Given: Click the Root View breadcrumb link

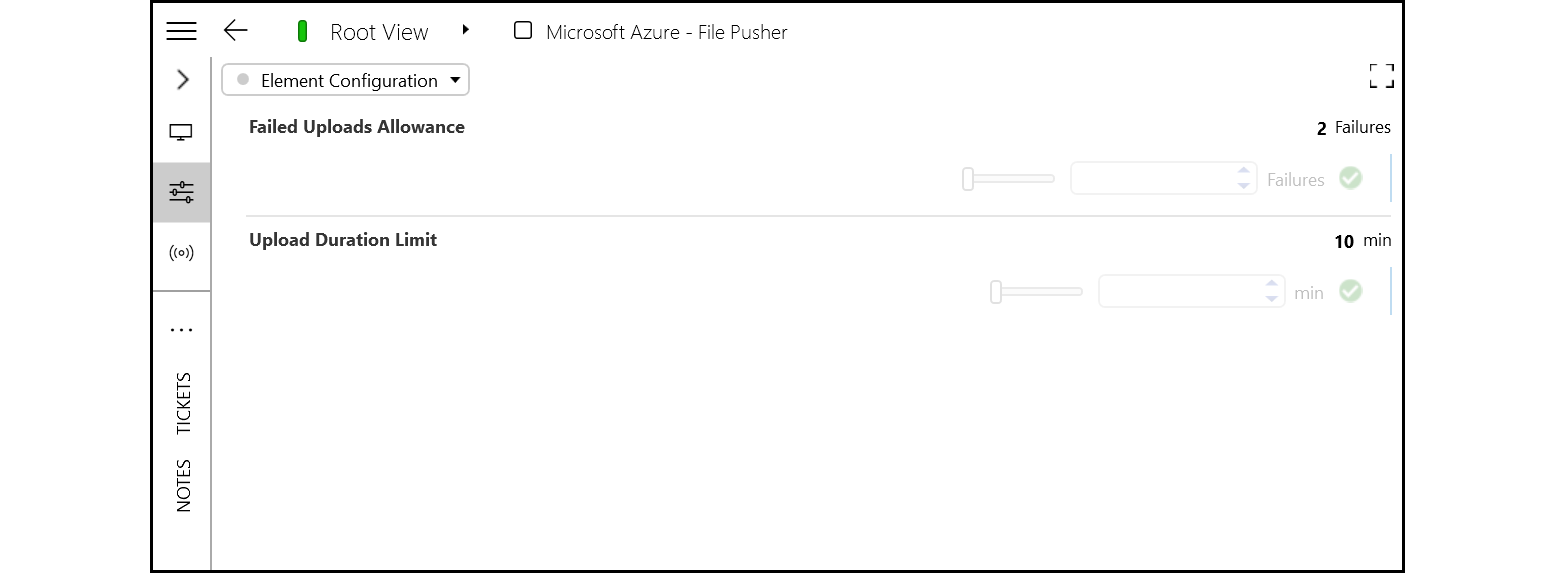Looking at the screenshot, I should point(379,32).
